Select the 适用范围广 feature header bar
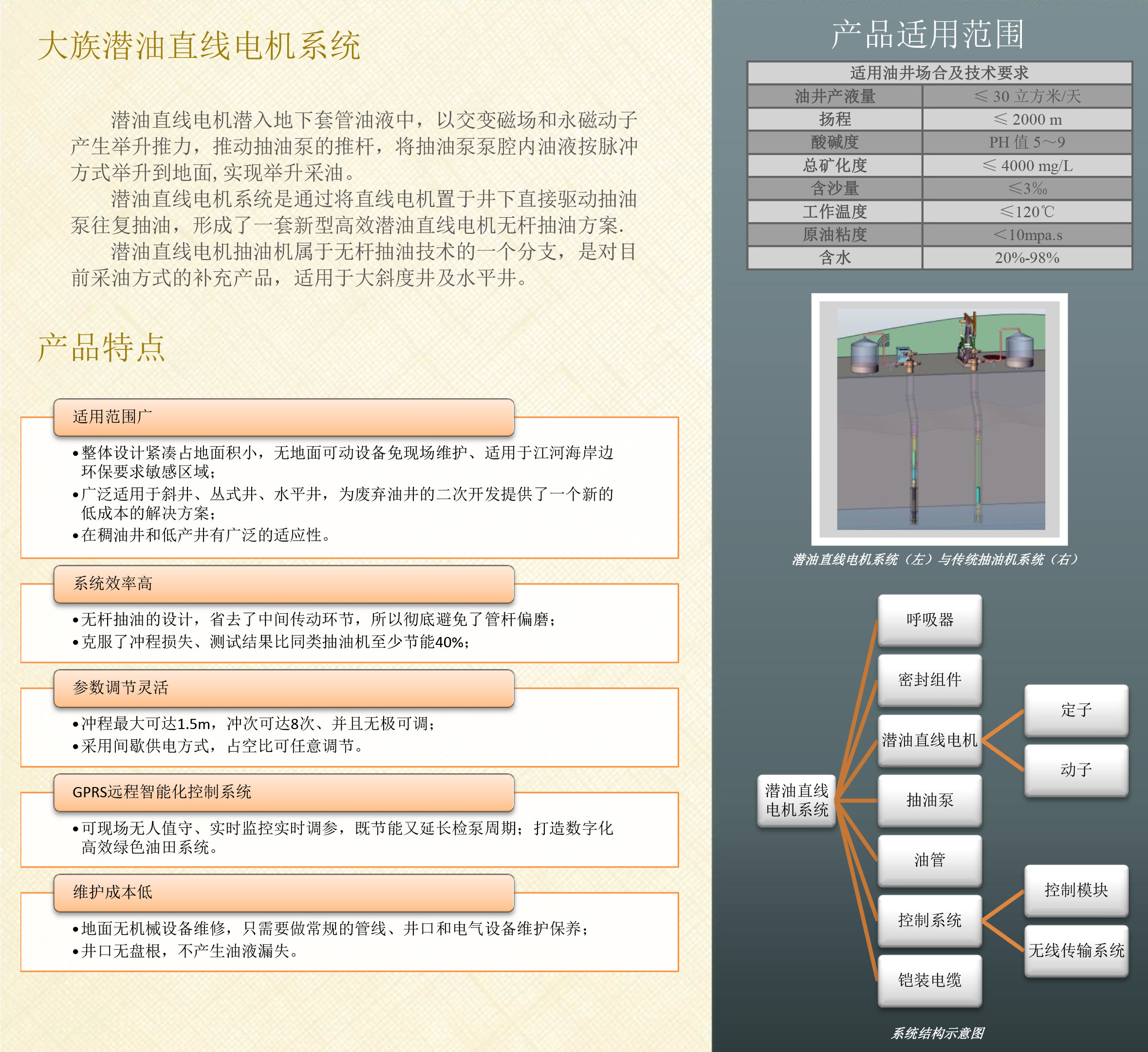 tap(284, 417)
